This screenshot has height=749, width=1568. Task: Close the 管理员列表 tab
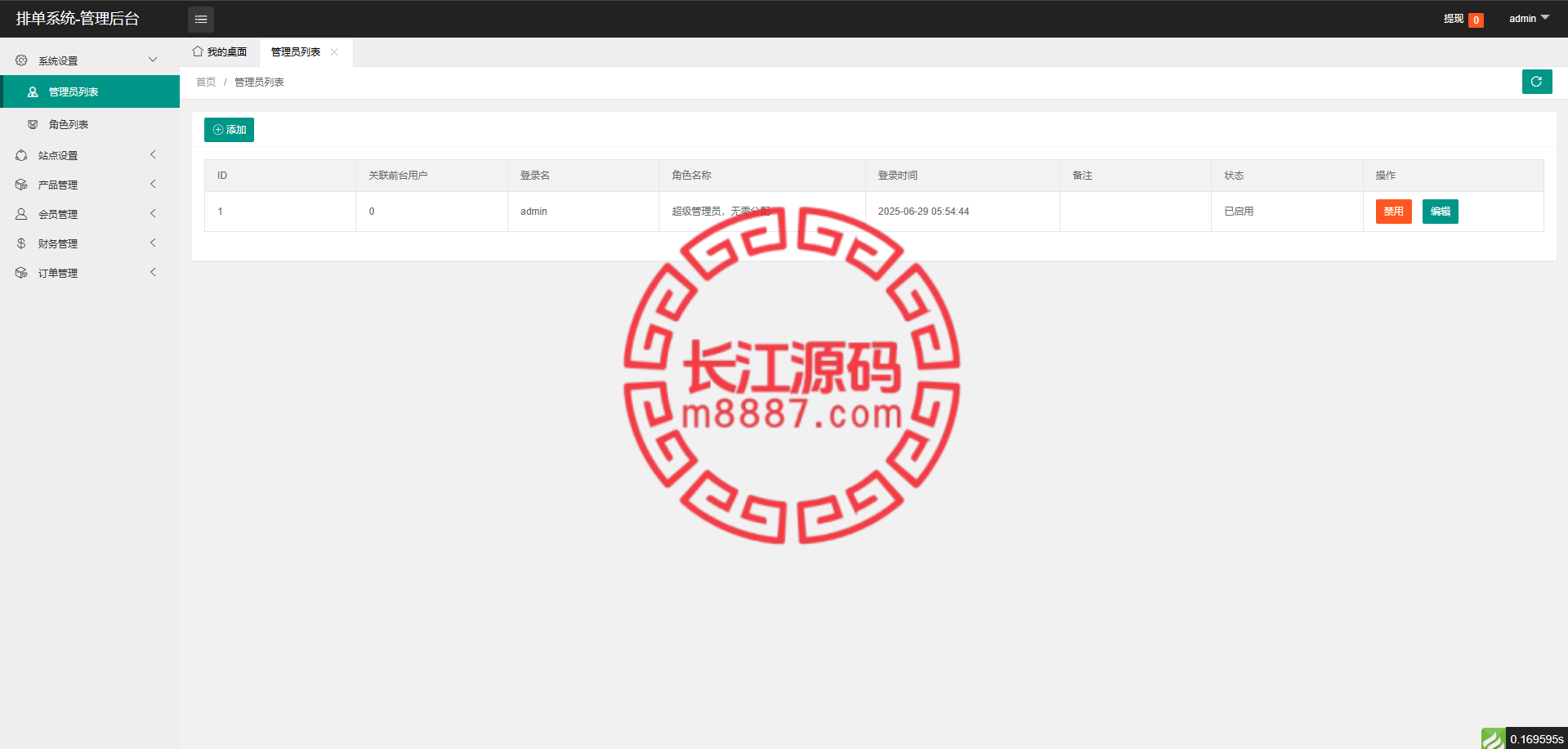pyautogui.click(x=334, y=52)
